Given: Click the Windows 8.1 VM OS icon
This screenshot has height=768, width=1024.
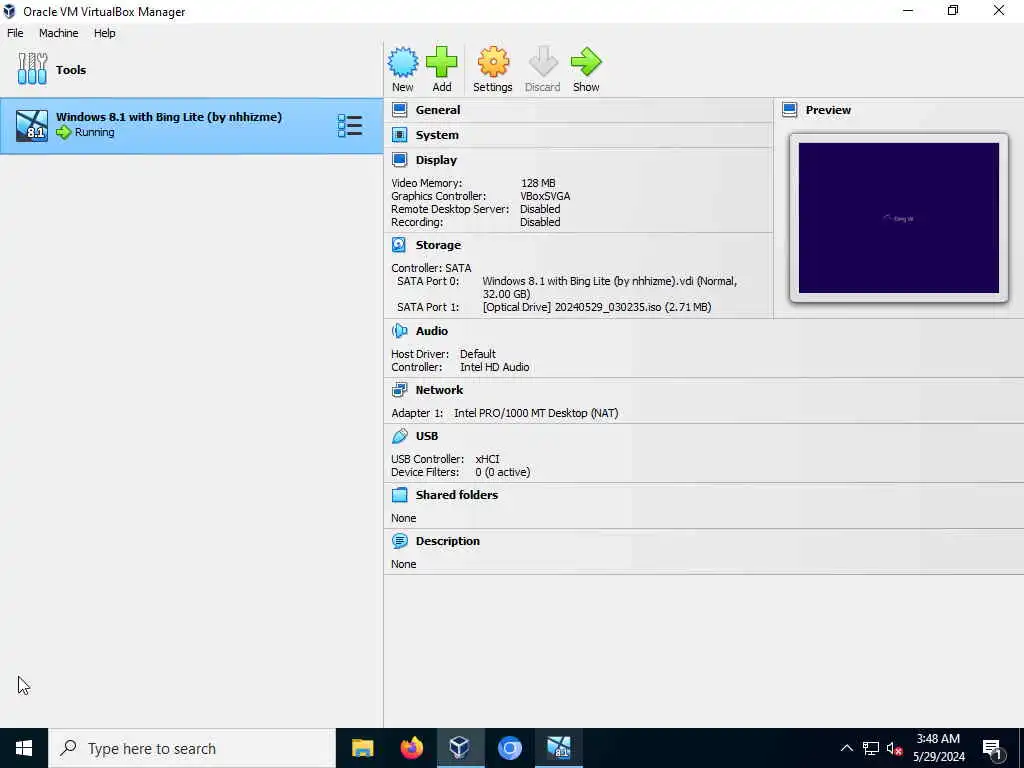Looking at the screenshot, I should tap(32, 126).
